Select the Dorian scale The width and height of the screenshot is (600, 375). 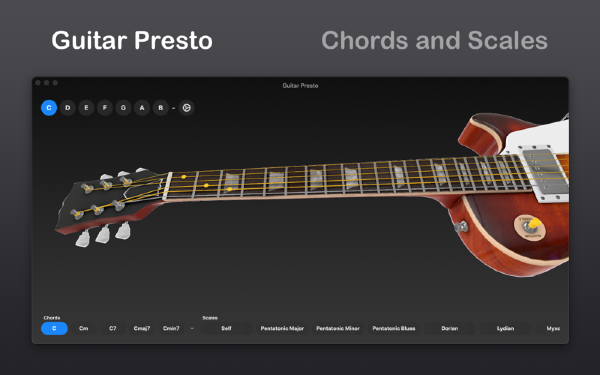tap(450, 328)
